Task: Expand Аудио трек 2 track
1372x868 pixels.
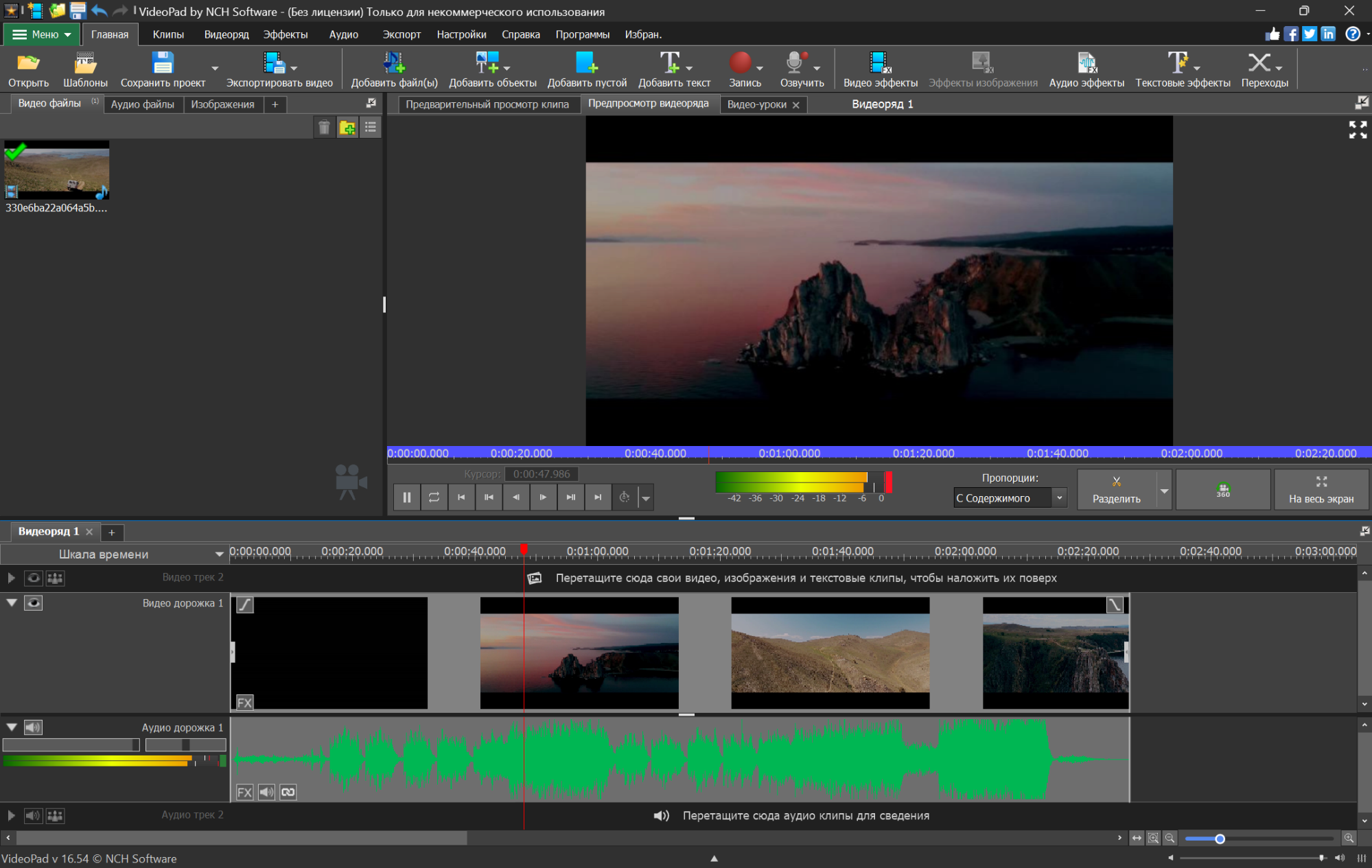Action: point(12,815)
